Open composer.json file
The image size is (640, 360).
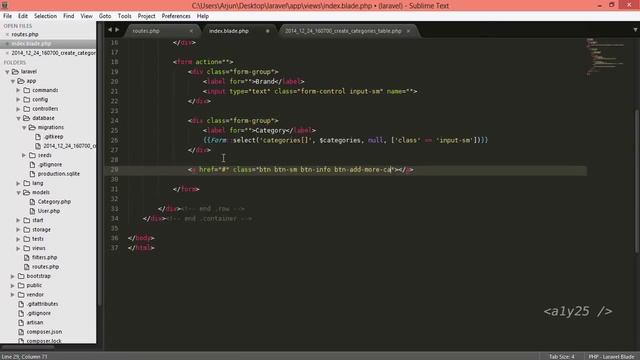[x=44, y=332]
